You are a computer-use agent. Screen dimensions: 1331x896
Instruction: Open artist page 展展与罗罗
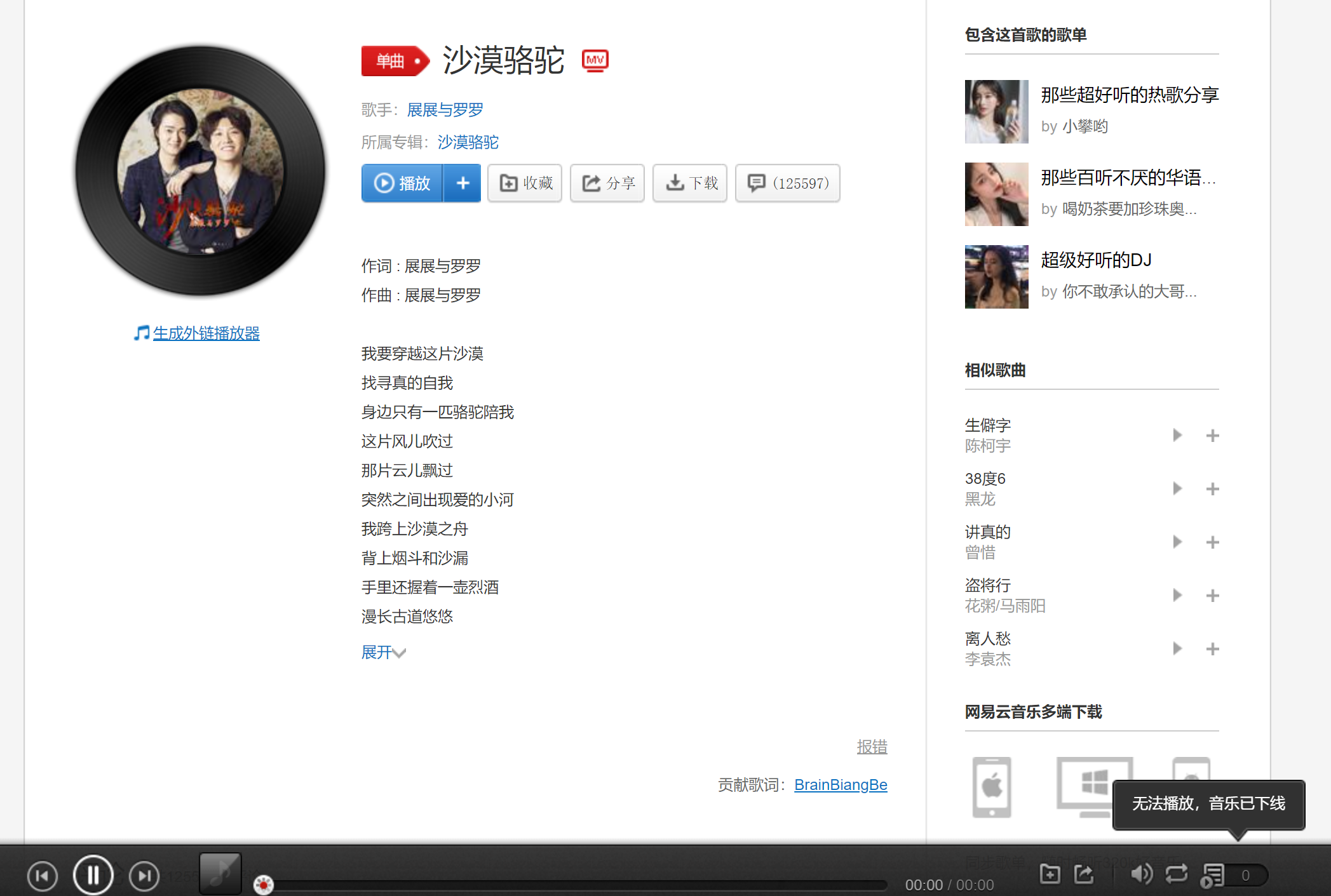tap(445, 109)
